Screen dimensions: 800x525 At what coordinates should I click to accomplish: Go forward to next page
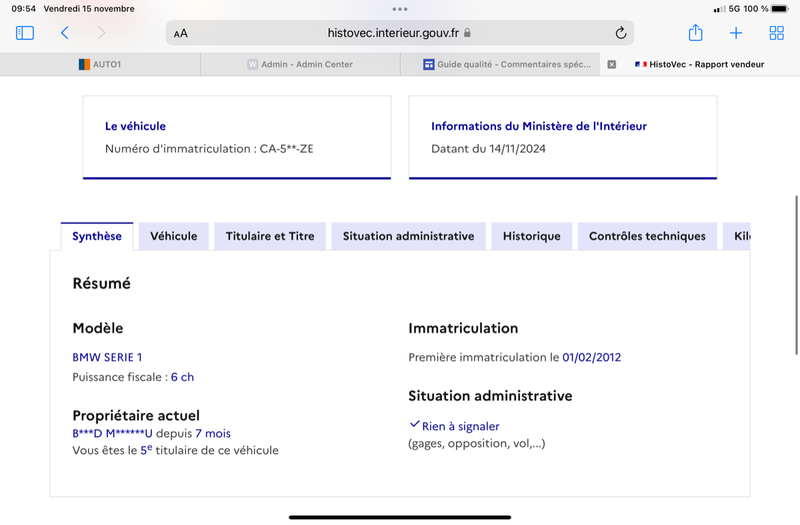(x=102, y=33)
